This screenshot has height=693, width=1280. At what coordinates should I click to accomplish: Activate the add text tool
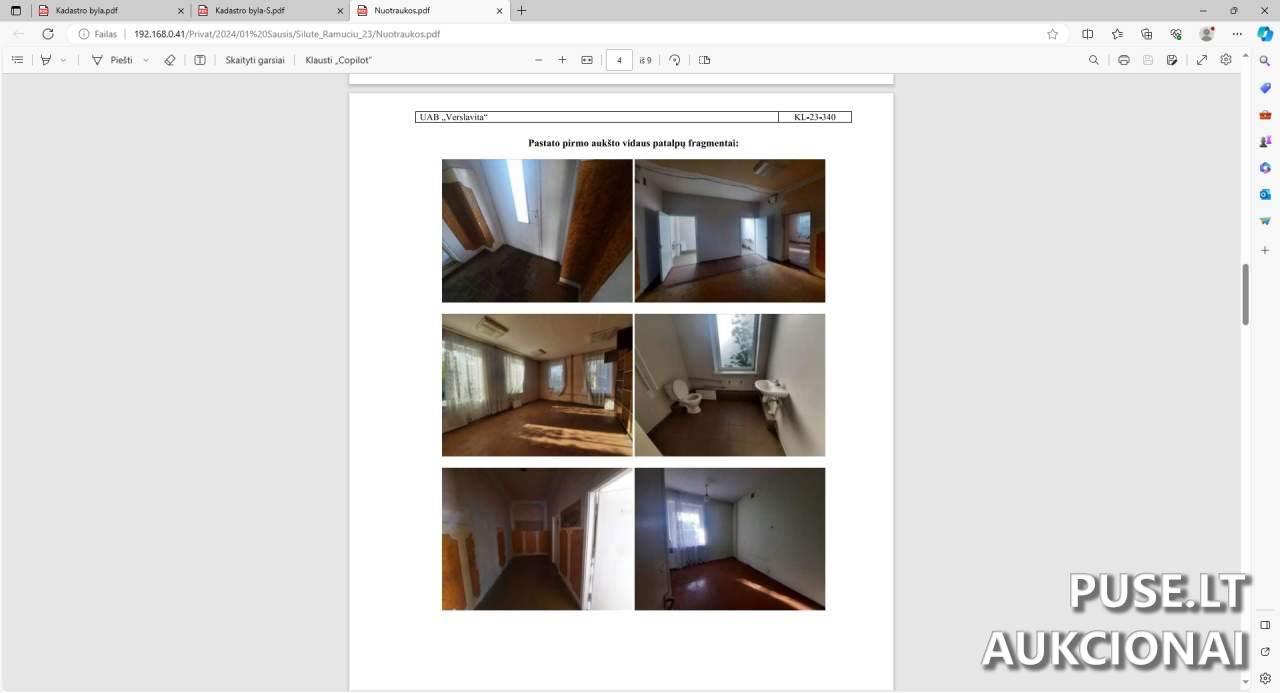(200, 60)
